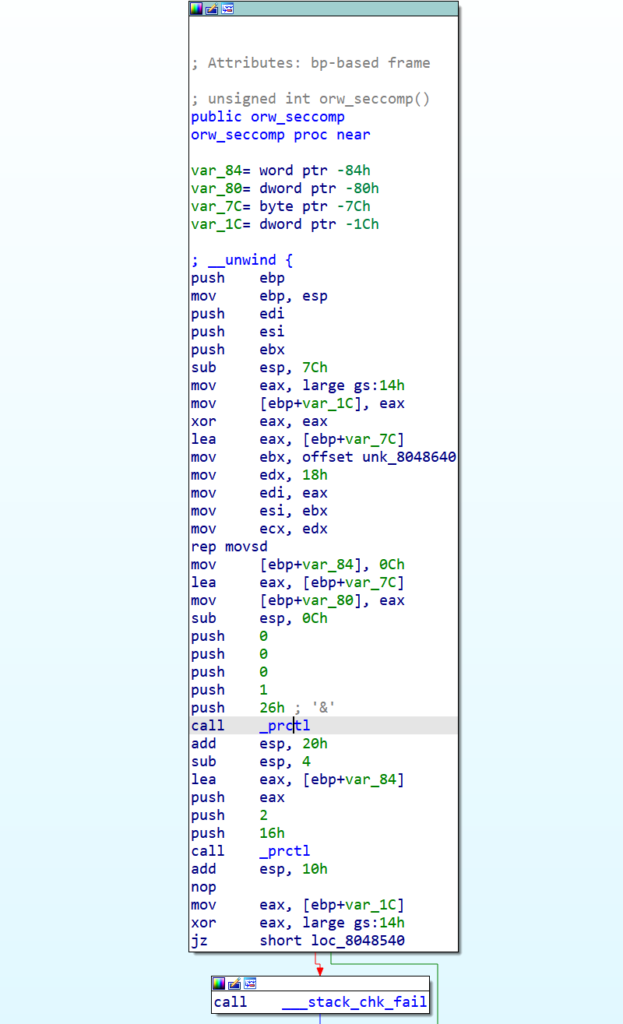623x1024 pixels.
Task: Click the 'push ebp' instruction
Action: [238, 278]
